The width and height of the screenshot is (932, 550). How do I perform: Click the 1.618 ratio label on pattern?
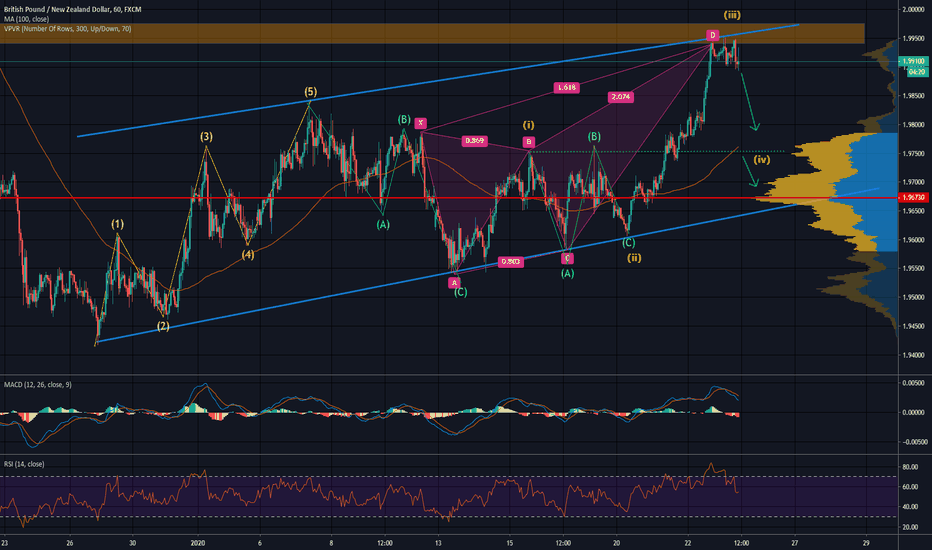pos(566,88)
